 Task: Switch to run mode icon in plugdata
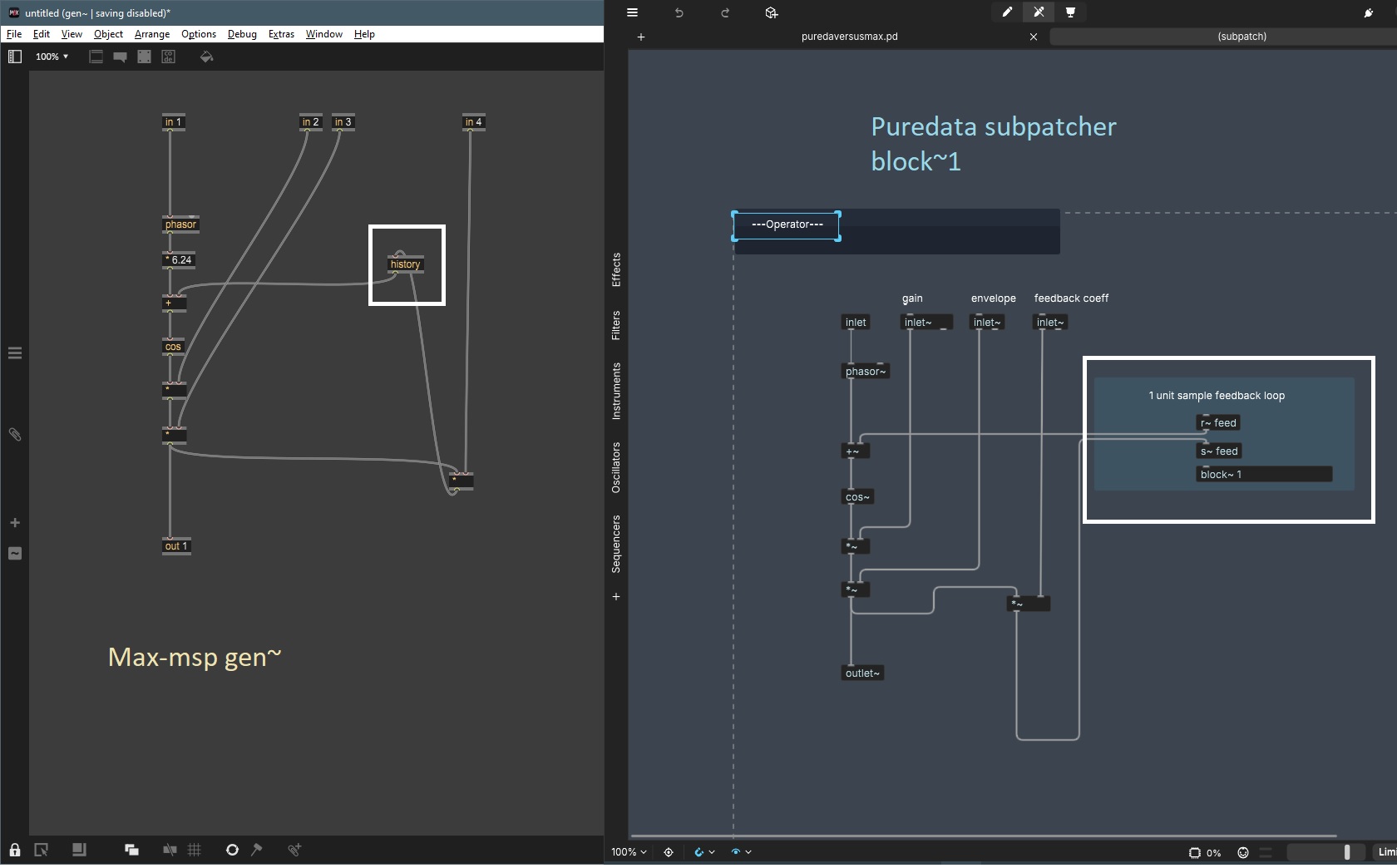point(1039,12)
